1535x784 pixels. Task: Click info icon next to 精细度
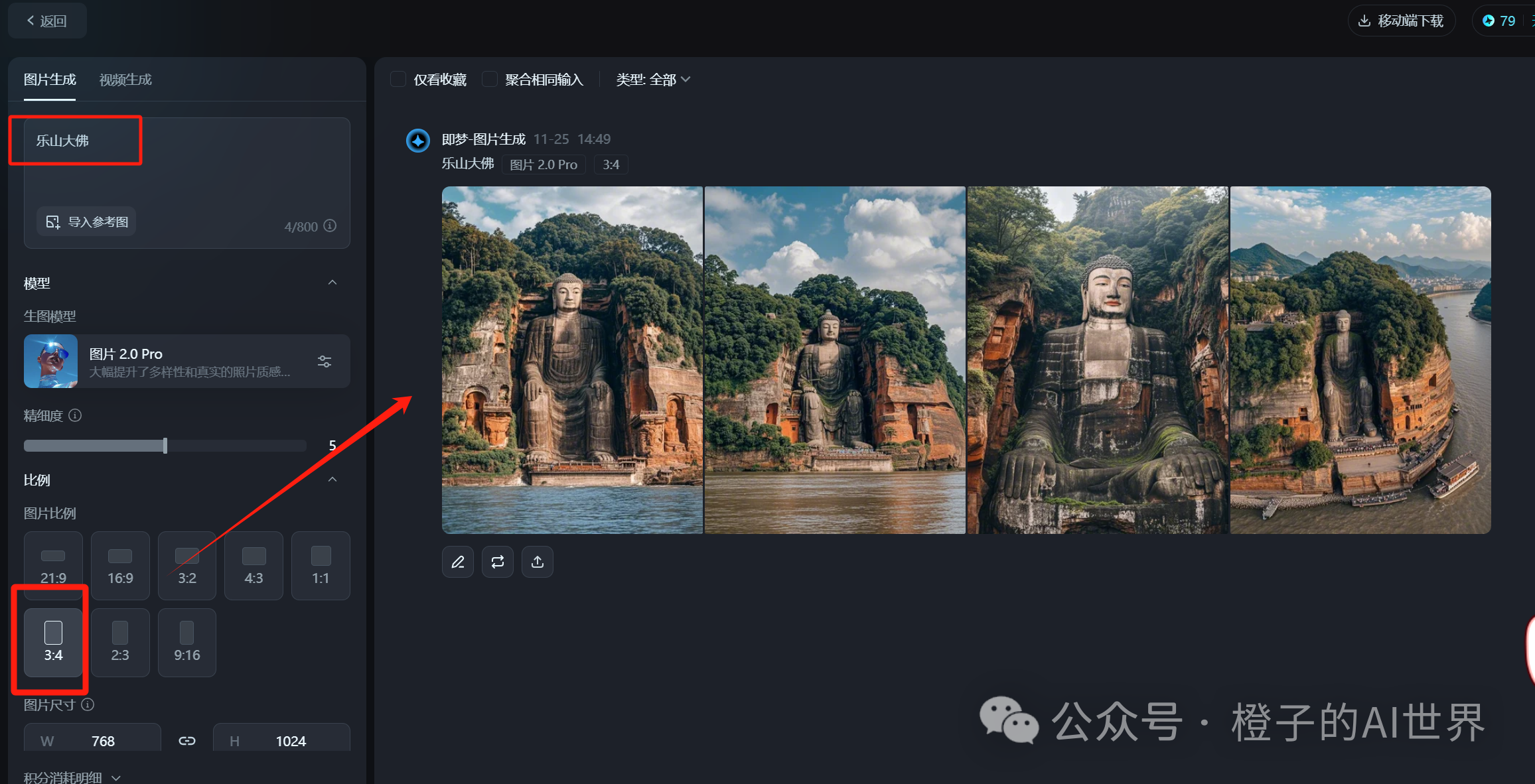76,415
